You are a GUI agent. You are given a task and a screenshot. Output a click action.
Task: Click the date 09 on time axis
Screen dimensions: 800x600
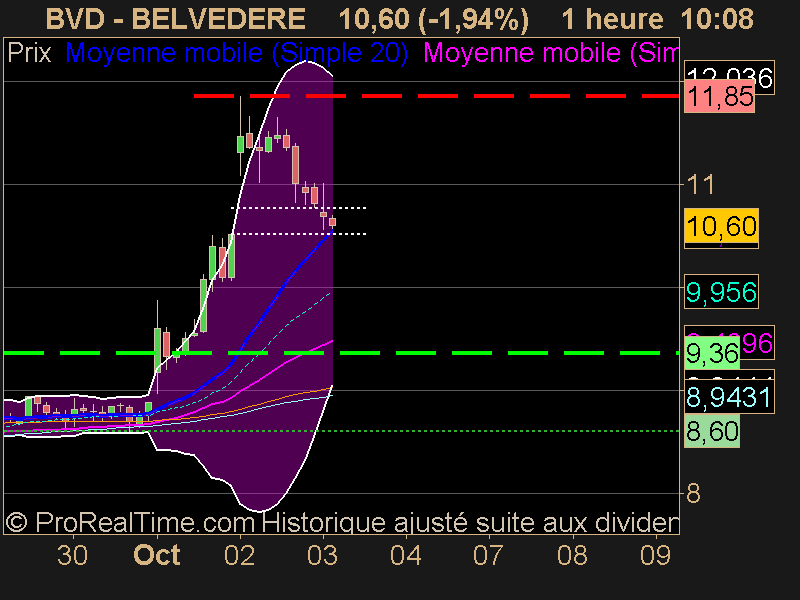click(x=656, y=555)
